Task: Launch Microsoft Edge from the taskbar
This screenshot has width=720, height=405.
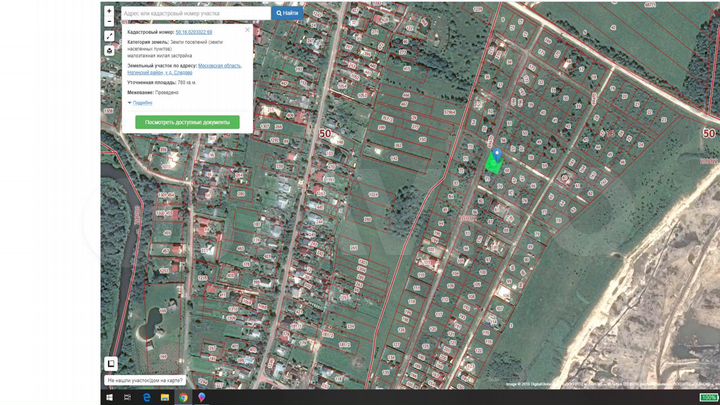Action: click(x=146, y=397)
